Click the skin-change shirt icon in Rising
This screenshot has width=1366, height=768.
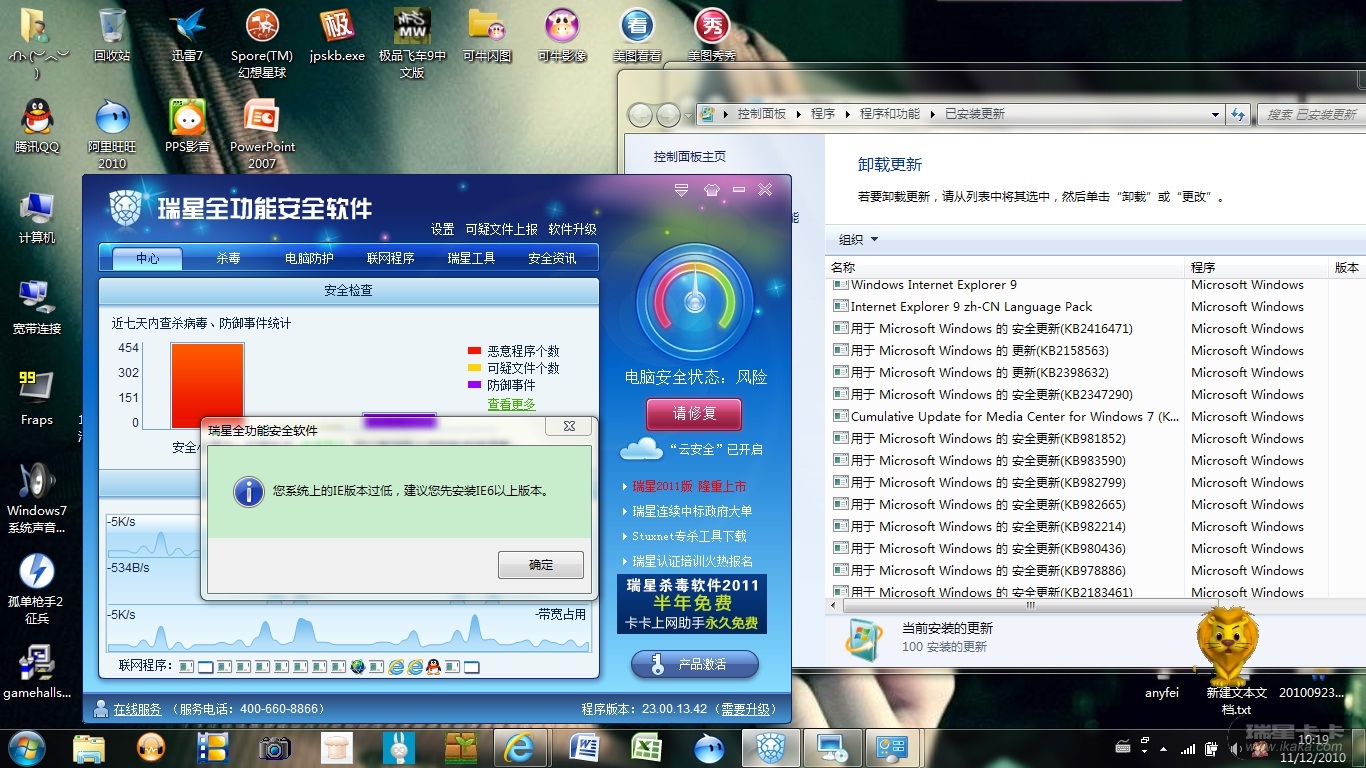click(712, 189)
